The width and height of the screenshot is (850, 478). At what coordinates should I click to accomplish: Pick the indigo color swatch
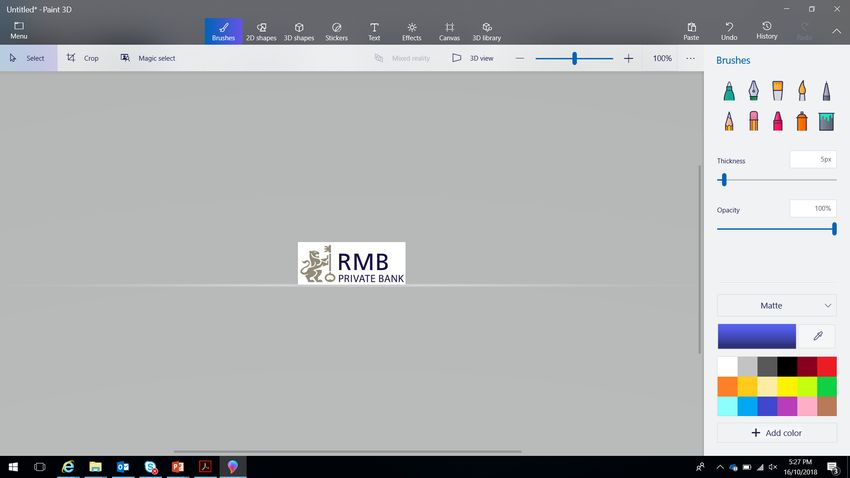click(x=767, y=406)
